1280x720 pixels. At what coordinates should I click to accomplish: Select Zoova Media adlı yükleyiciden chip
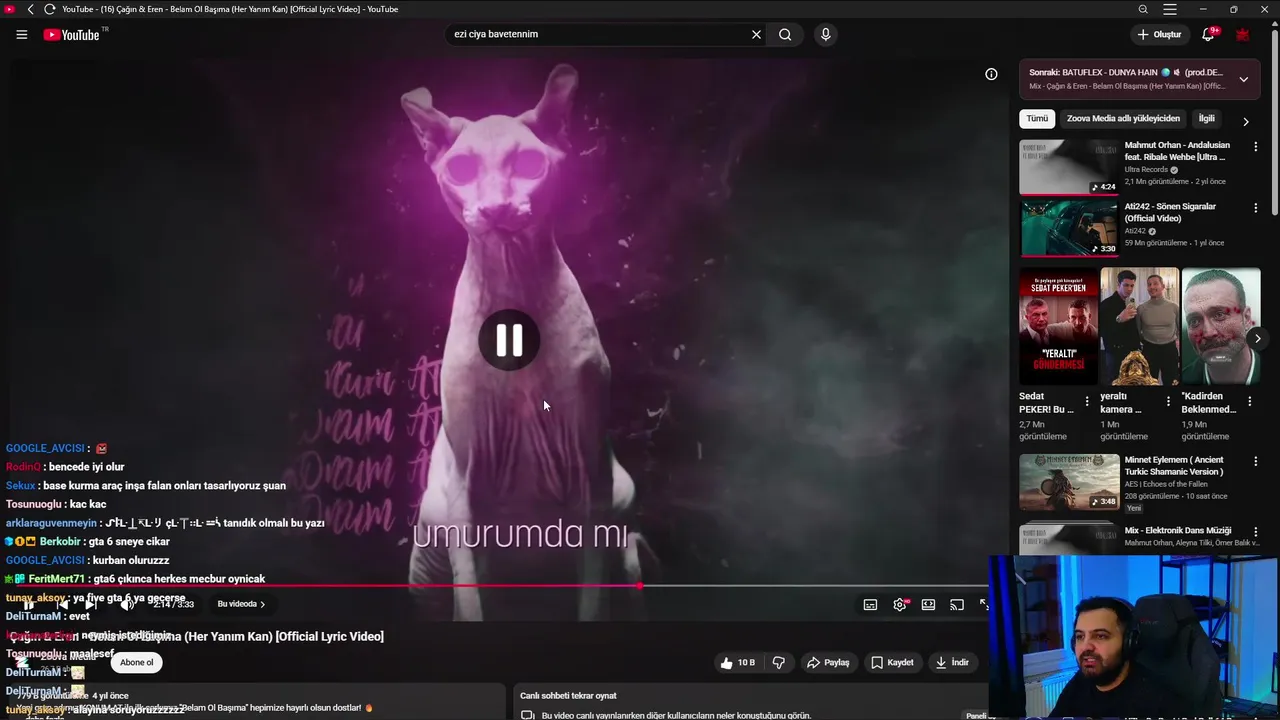pos(1123,118)
